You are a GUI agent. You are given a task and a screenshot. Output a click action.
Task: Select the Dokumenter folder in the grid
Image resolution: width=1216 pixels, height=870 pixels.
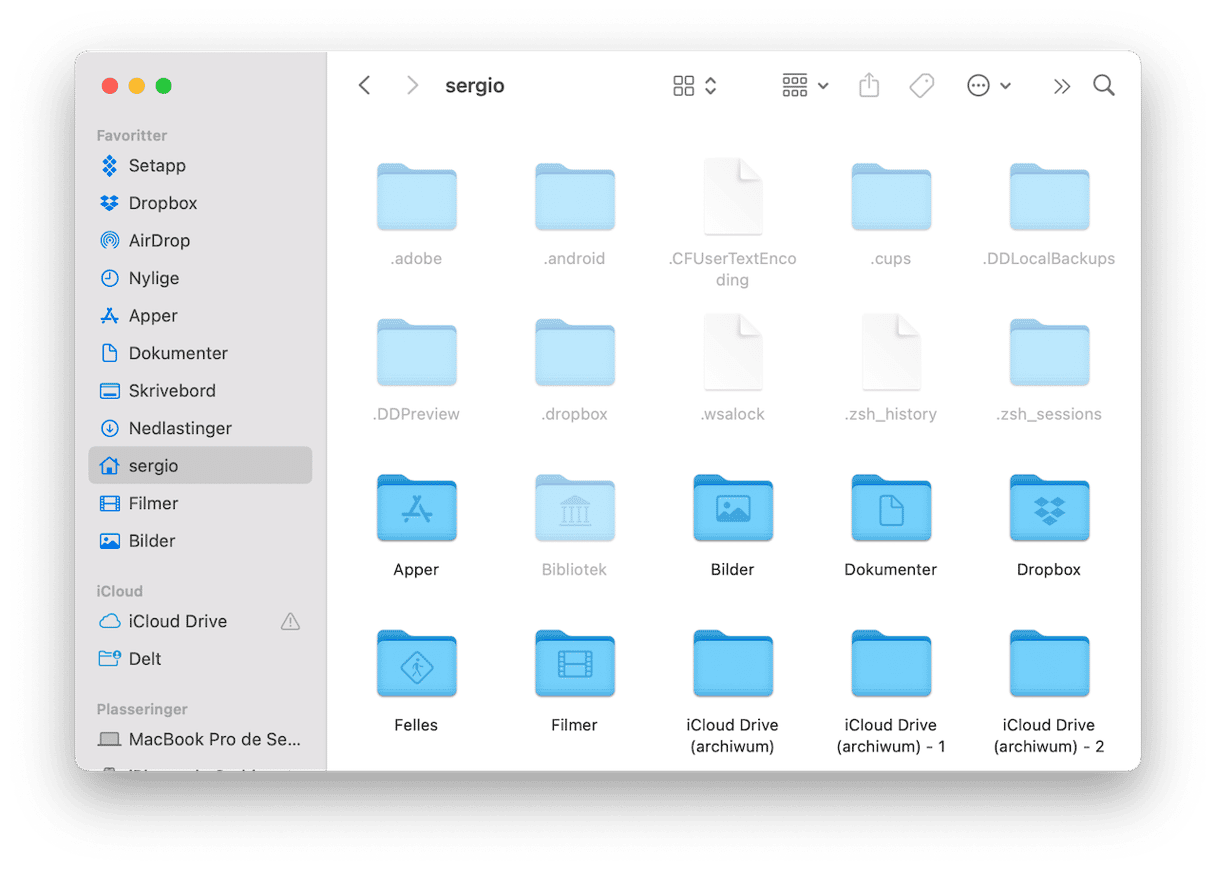[891, 508]
